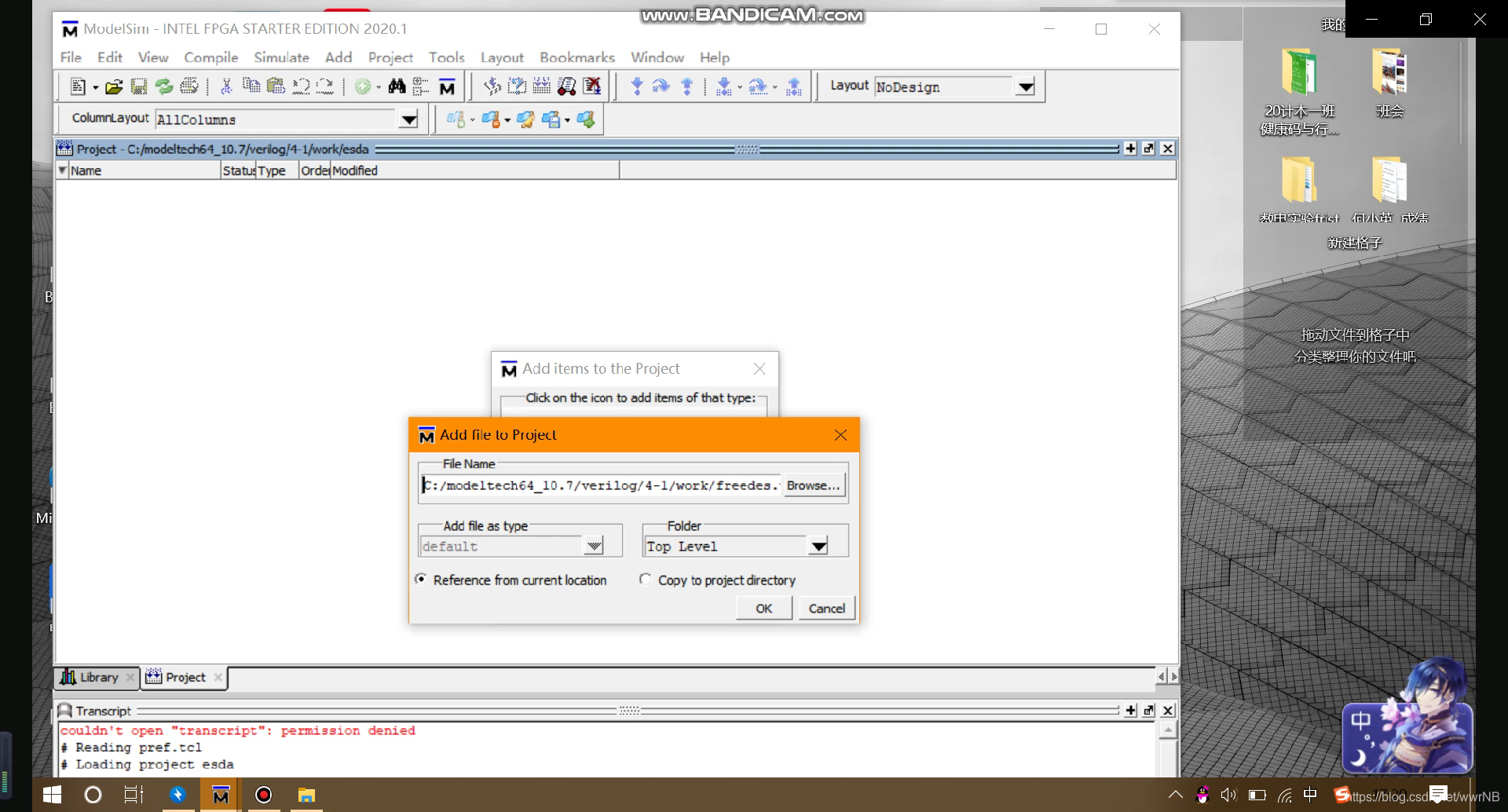The image size is (1508, 812).
Task: Click the green Reload arrows icon
Action: pyautogui.click(x=164, y=86)
